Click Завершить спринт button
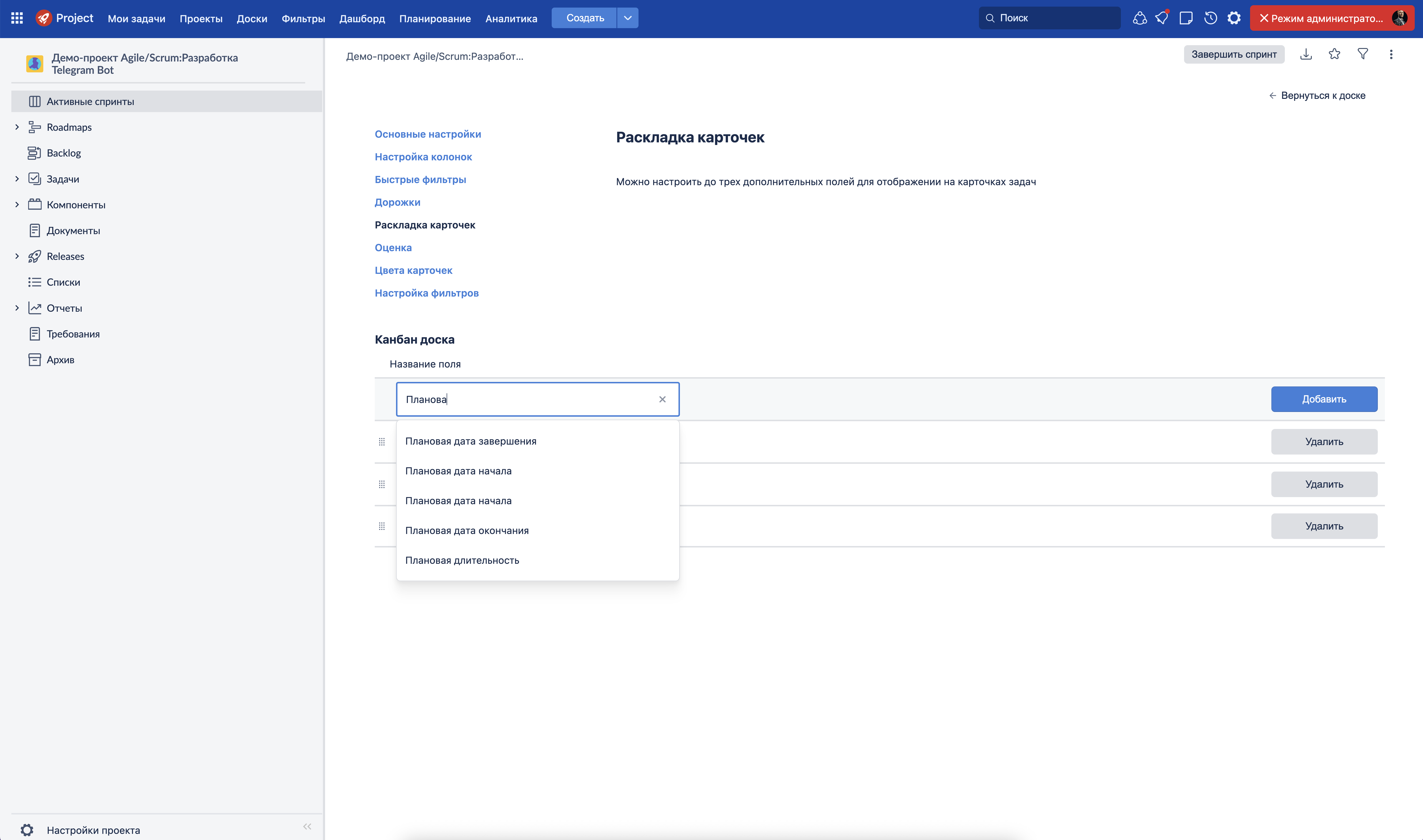1423x840 pixels. point(1234,54)
